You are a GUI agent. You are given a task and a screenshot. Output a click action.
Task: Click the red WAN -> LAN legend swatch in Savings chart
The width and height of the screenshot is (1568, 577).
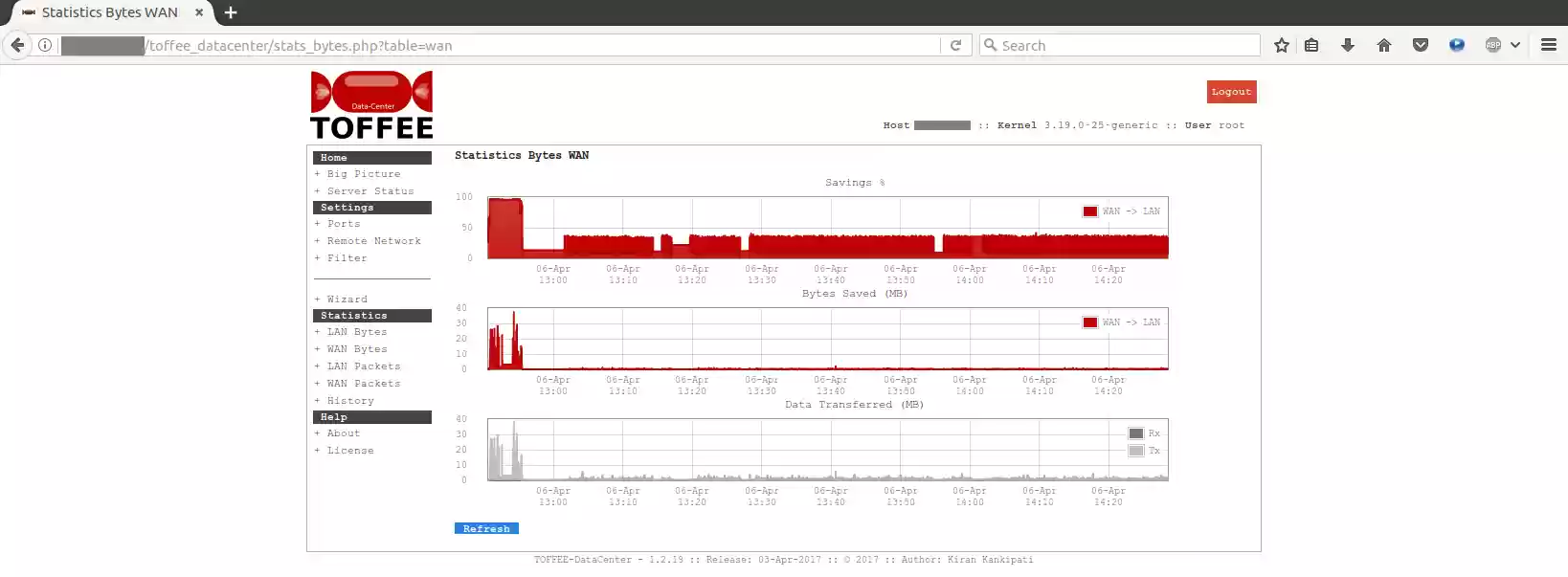coord(1089,211)
